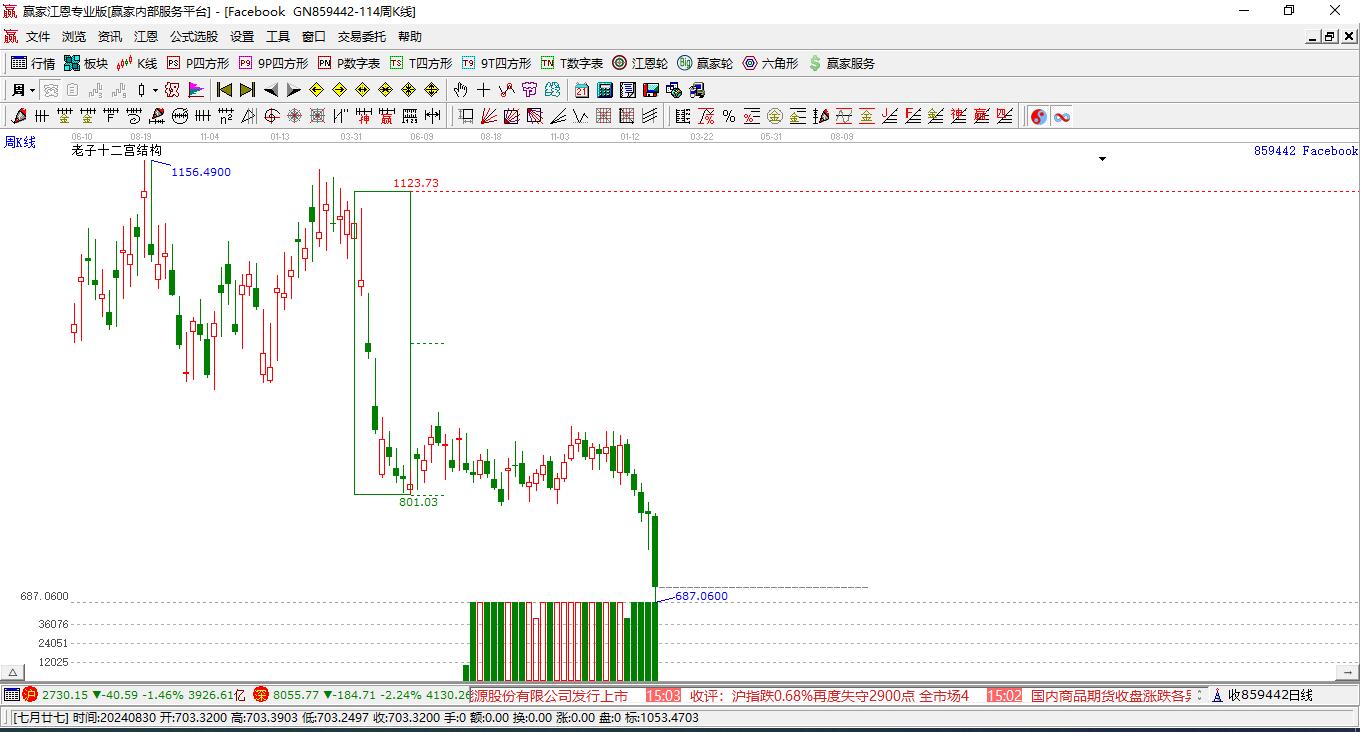Click the news ticker about 沪指跌0.68%
1360x732 pixels.
click(830, 695)
